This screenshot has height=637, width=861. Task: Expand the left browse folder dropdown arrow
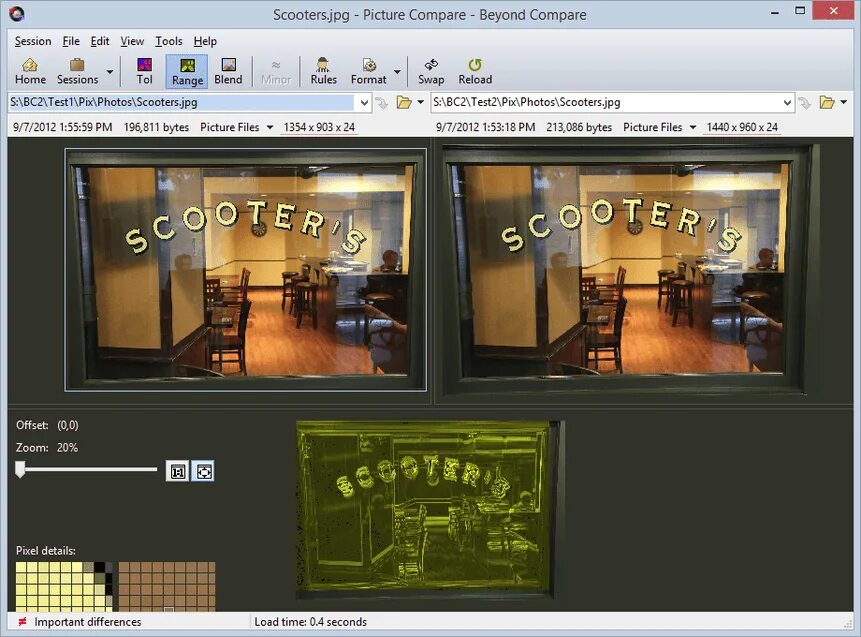pyautogui.click(x=421, y=102)
